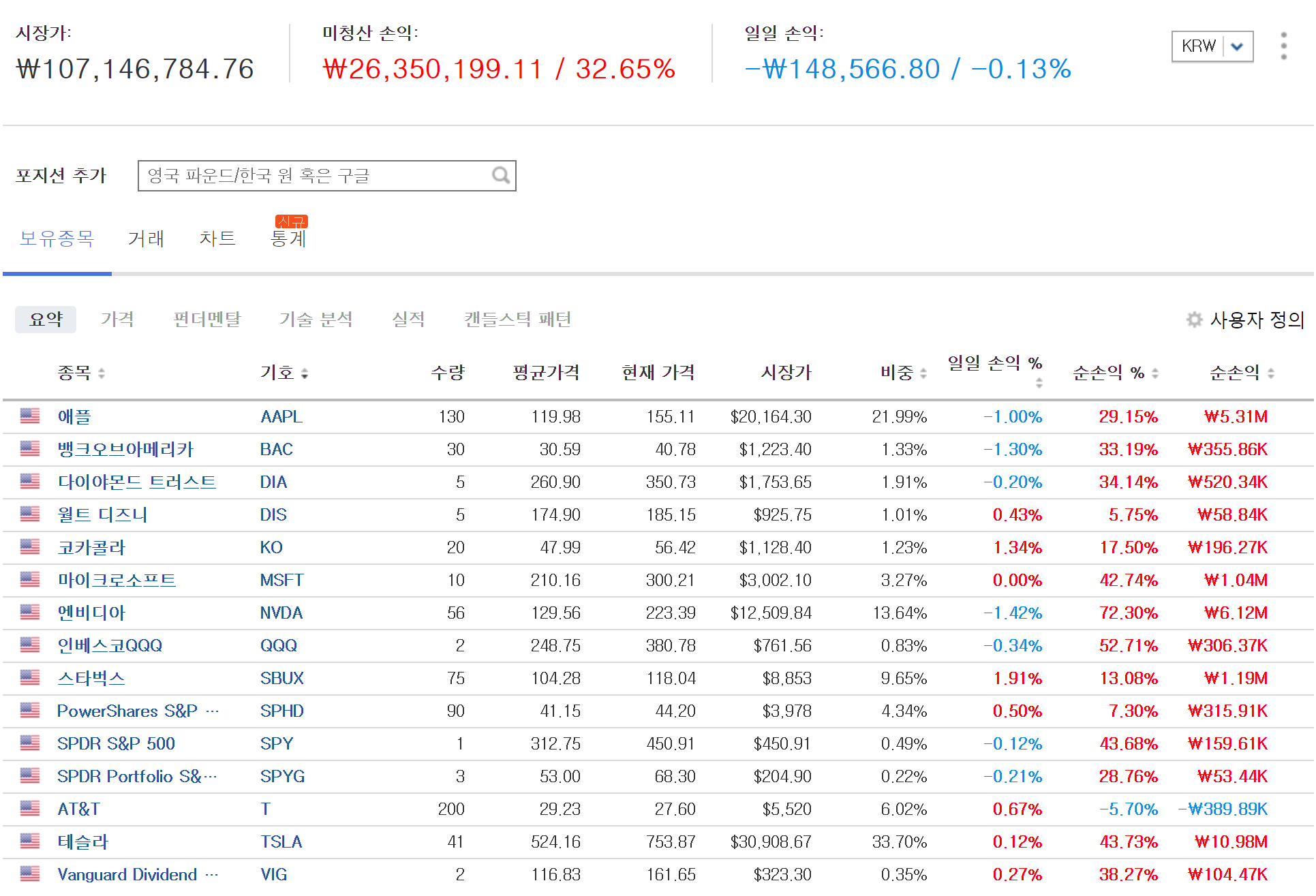1316x896 pixels.
Task: Click the search magnifier icon
Action: [501, 176]
